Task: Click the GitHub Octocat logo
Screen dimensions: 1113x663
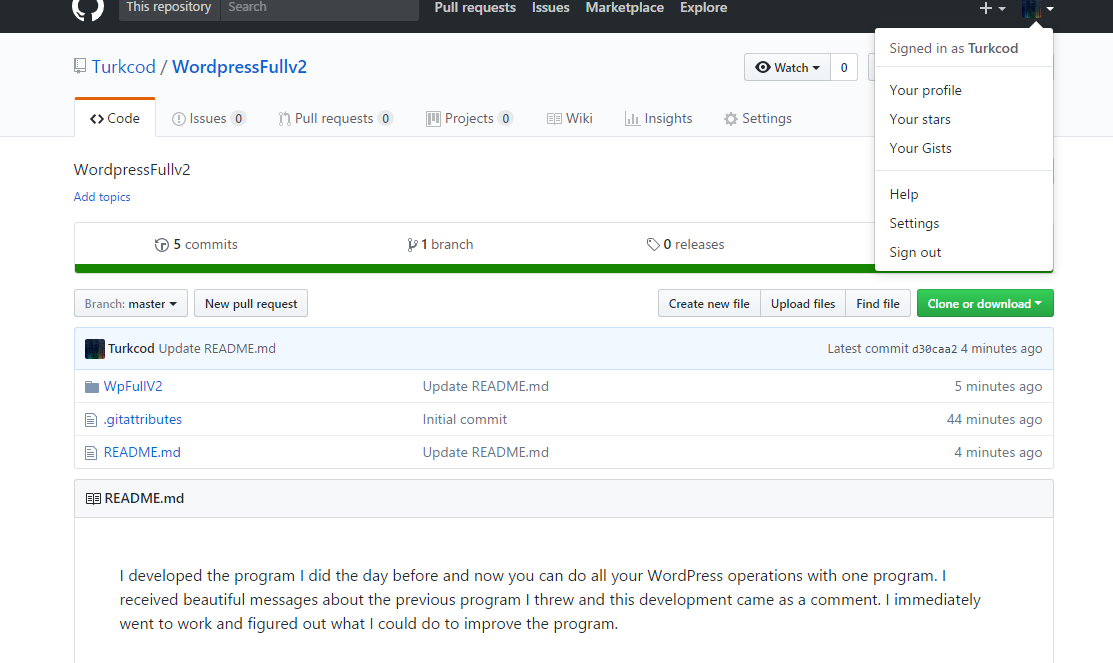Action: click(88, 9)
